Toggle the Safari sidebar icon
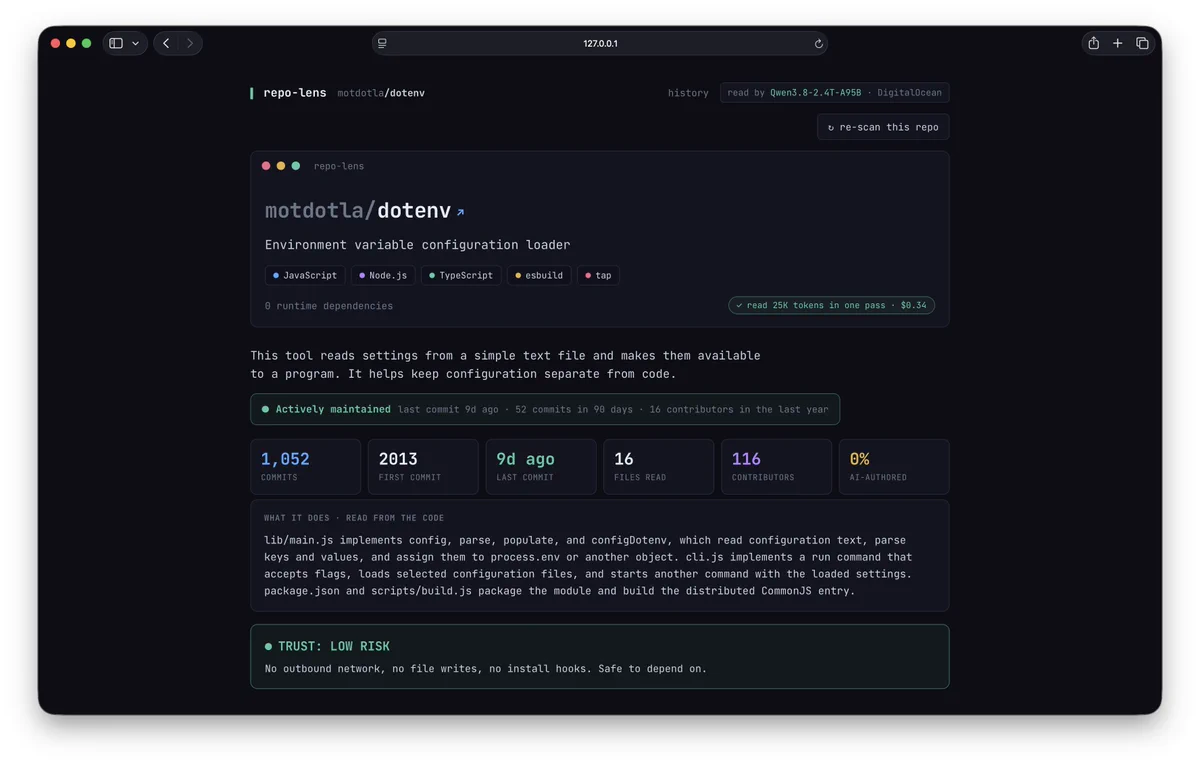This screenshot has width=1200, height=765. pos(116,43)
